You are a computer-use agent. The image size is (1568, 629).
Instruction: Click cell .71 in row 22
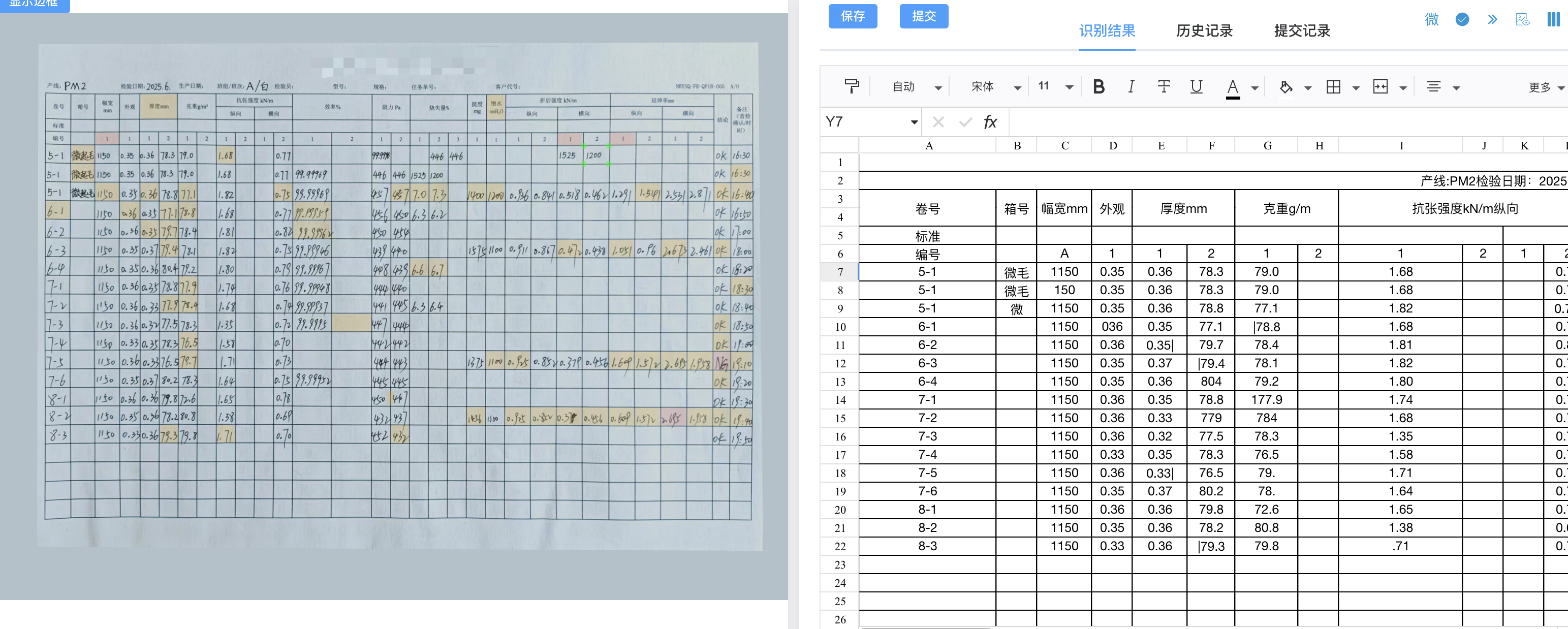(1401, 546)
